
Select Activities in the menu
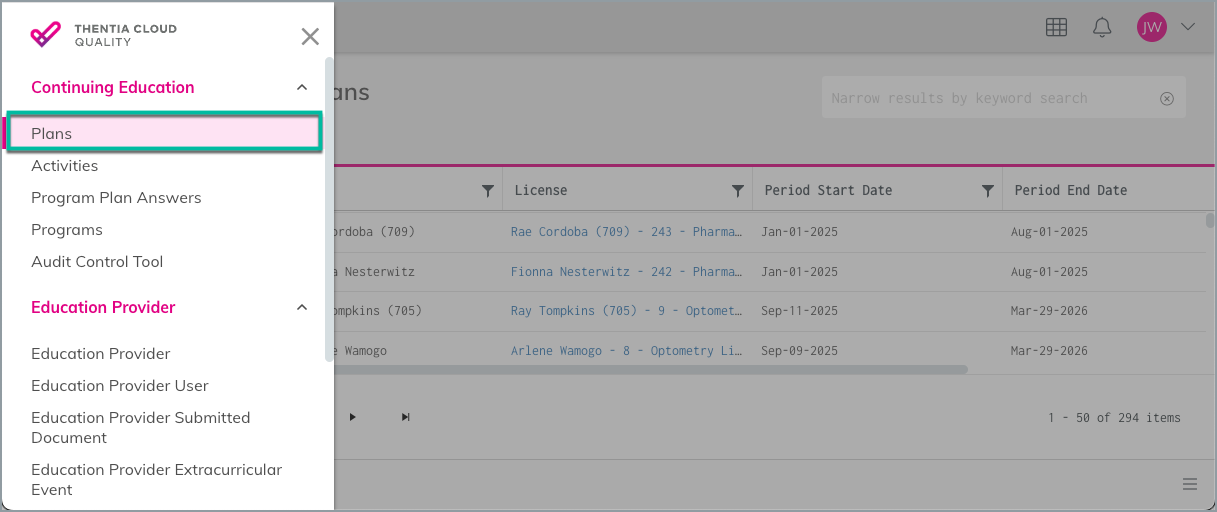tap(64, 166)
